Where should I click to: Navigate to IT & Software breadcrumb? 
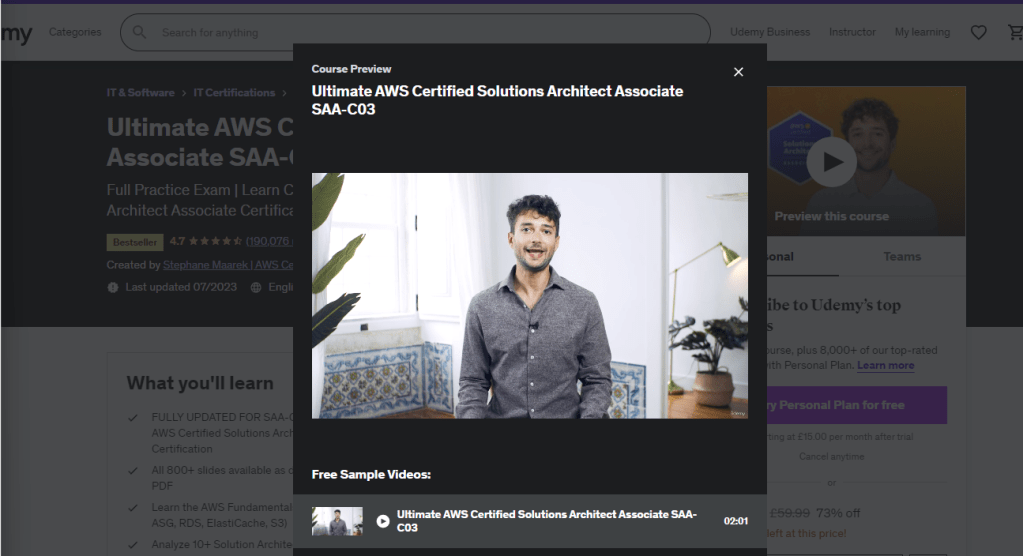140,93
